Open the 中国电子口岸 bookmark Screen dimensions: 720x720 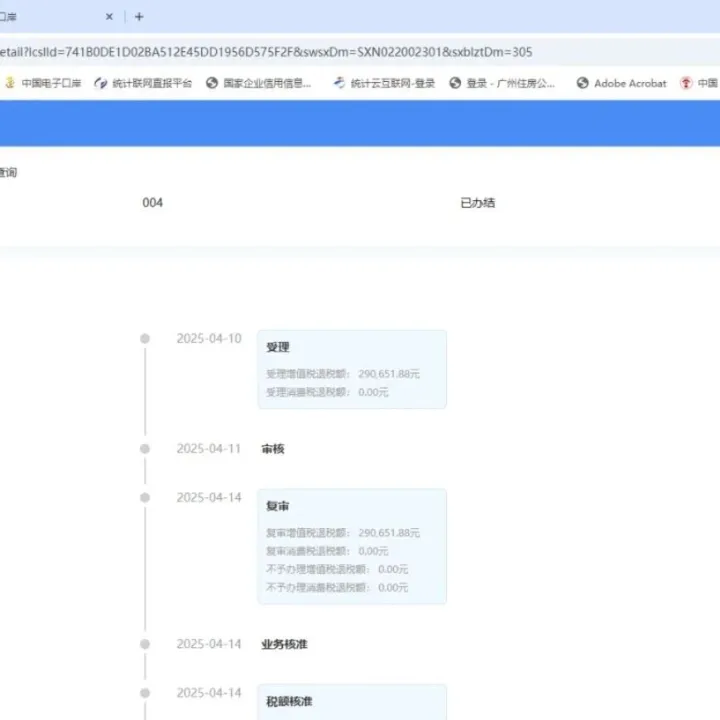43,83
